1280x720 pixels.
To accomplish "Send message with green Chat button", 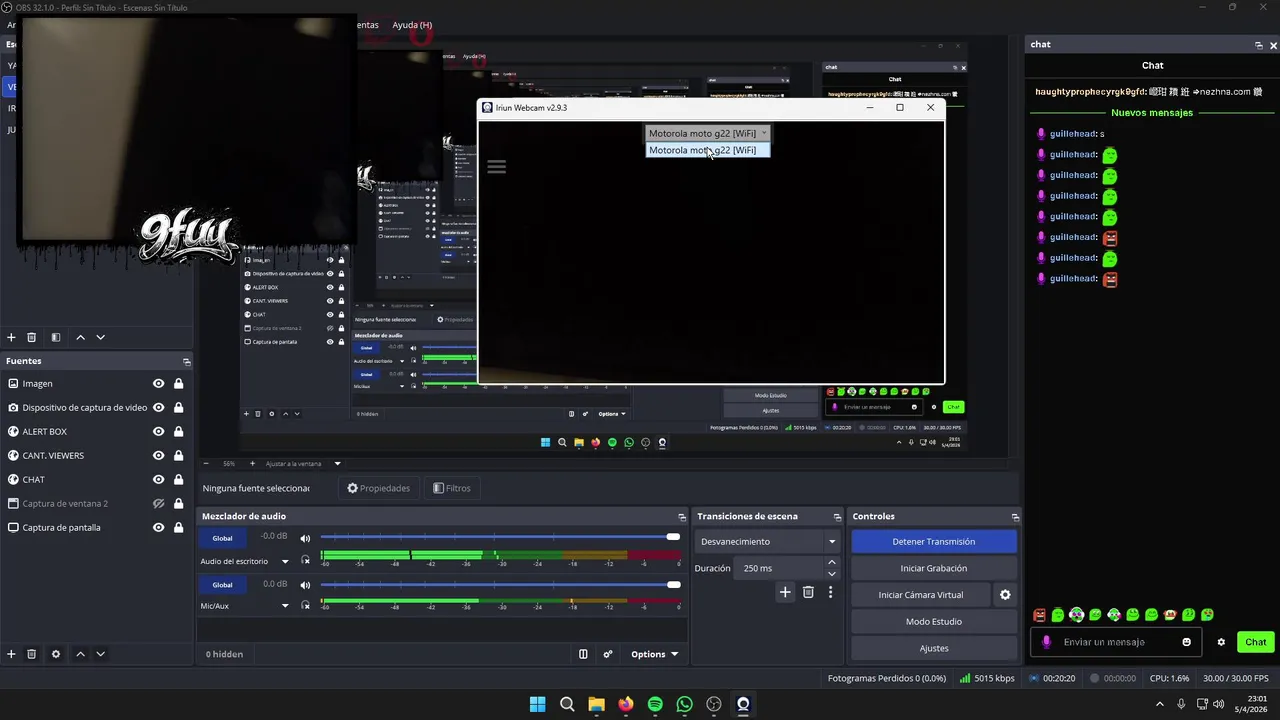I will click(1255, 642).
